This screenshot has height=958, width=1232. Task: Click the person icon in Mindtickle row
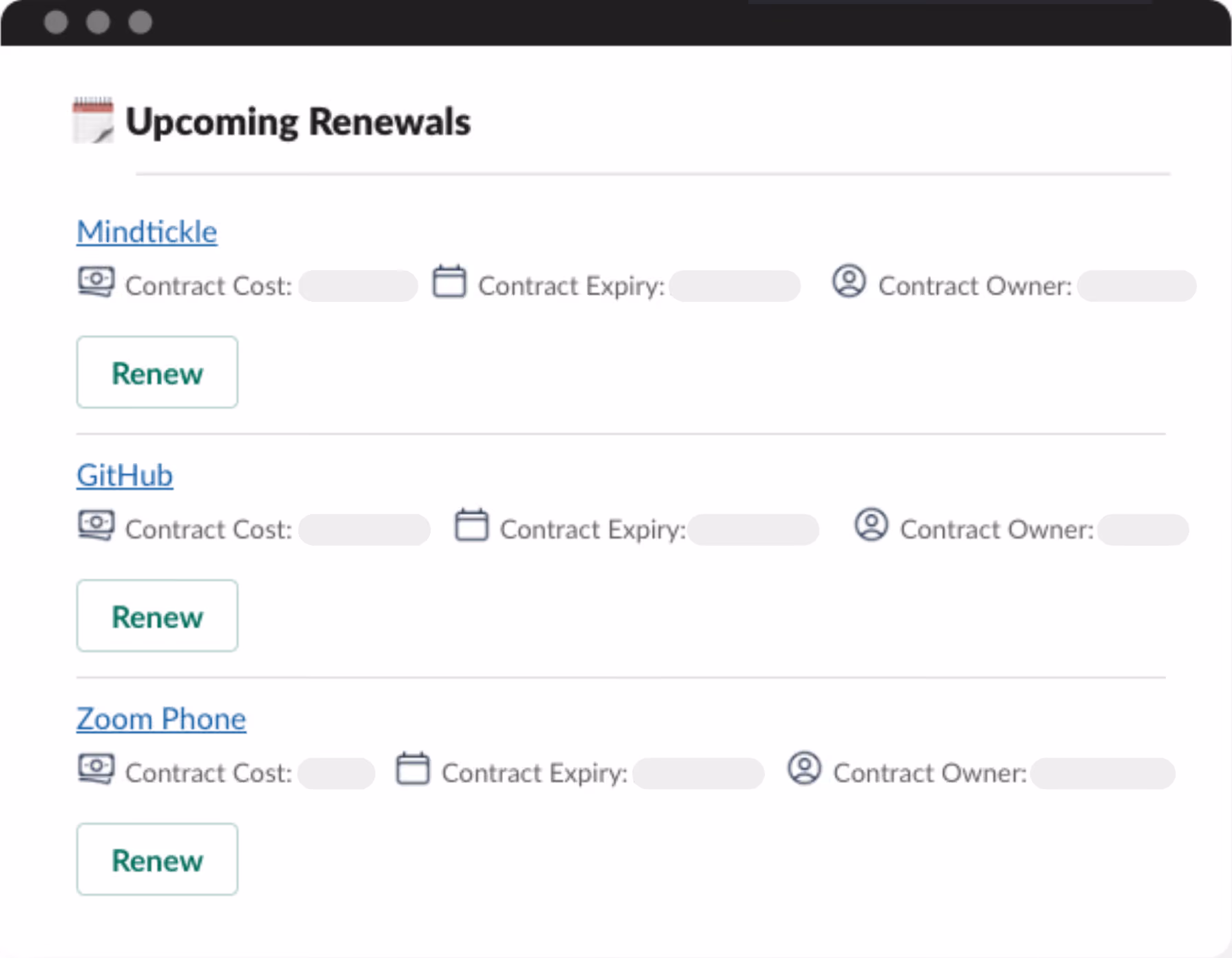tap(849, 281)
